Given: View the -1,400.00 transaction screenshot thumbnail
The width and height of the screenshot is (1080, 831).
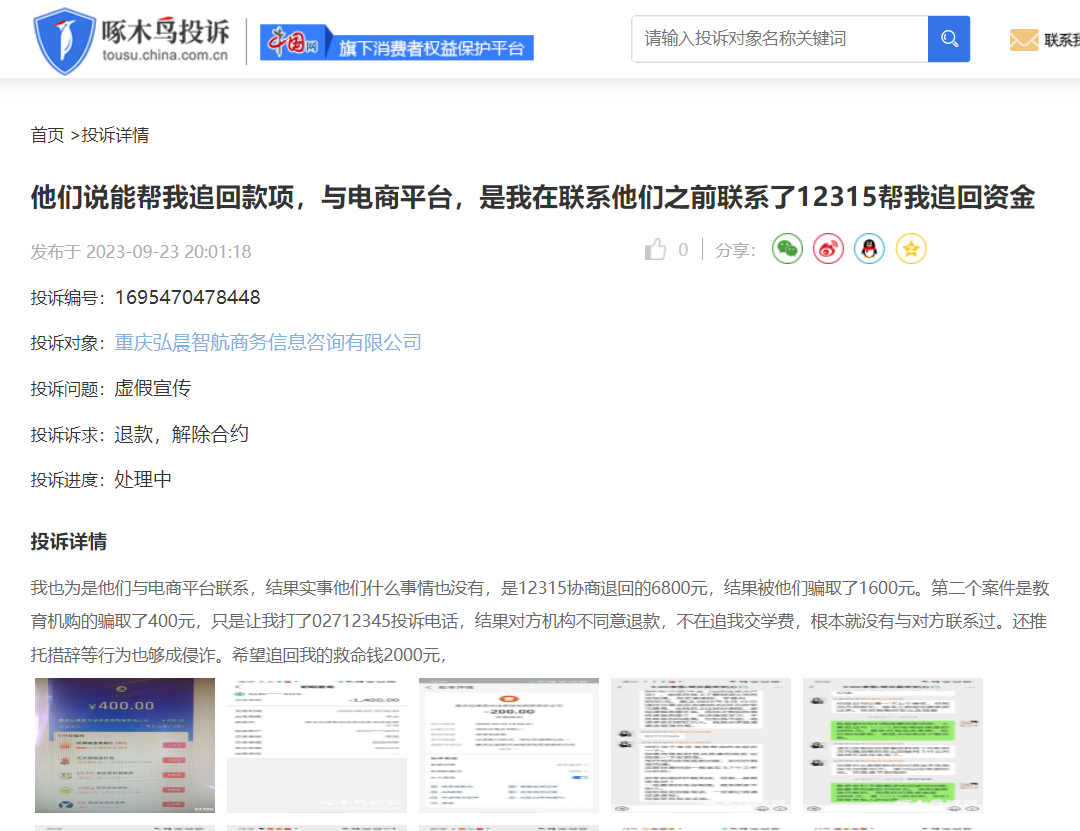Looking at the screenshot, I should [x=317, y=745].
